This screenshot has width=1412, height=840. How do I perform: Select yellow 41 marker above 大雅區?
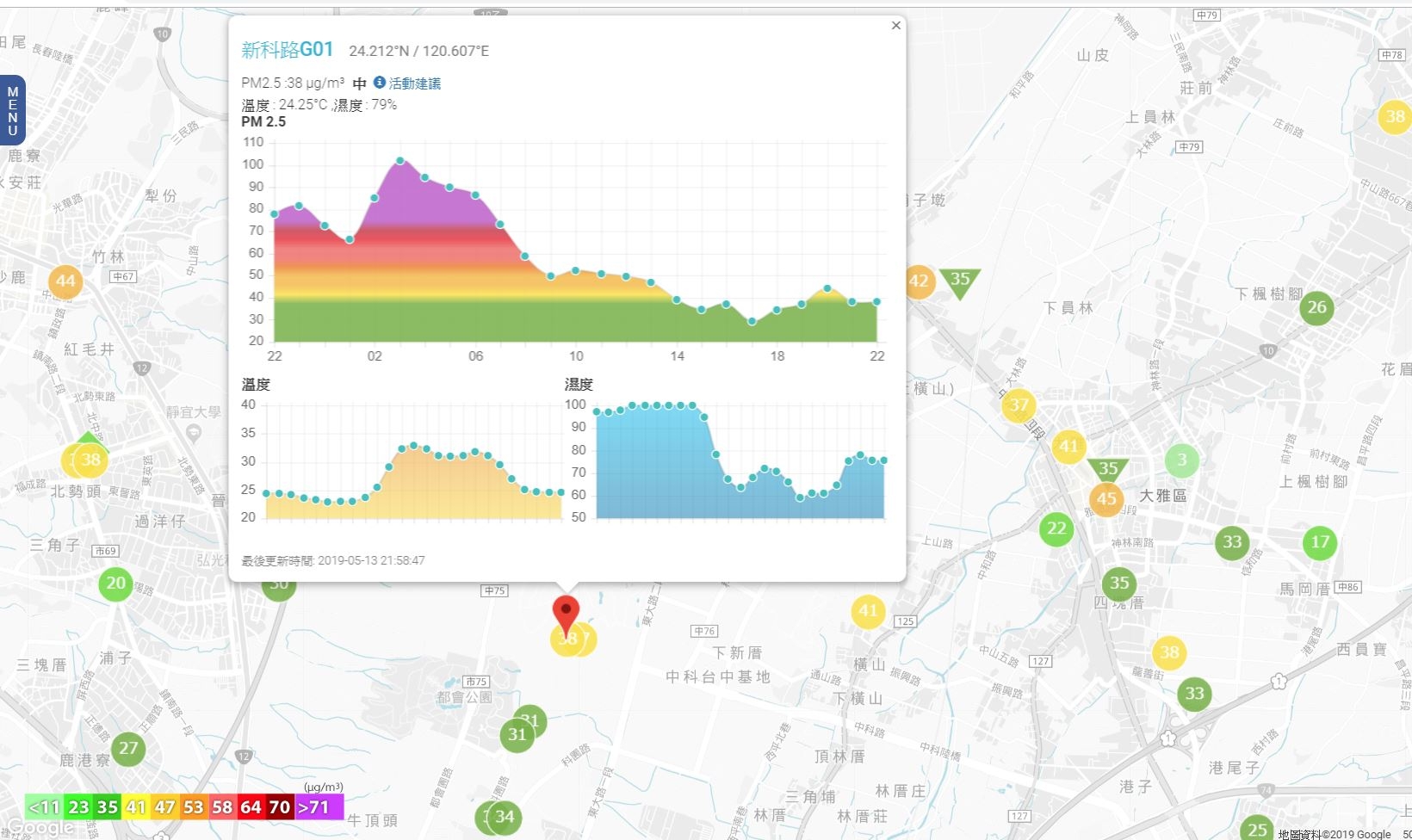tap(1068, 447)
